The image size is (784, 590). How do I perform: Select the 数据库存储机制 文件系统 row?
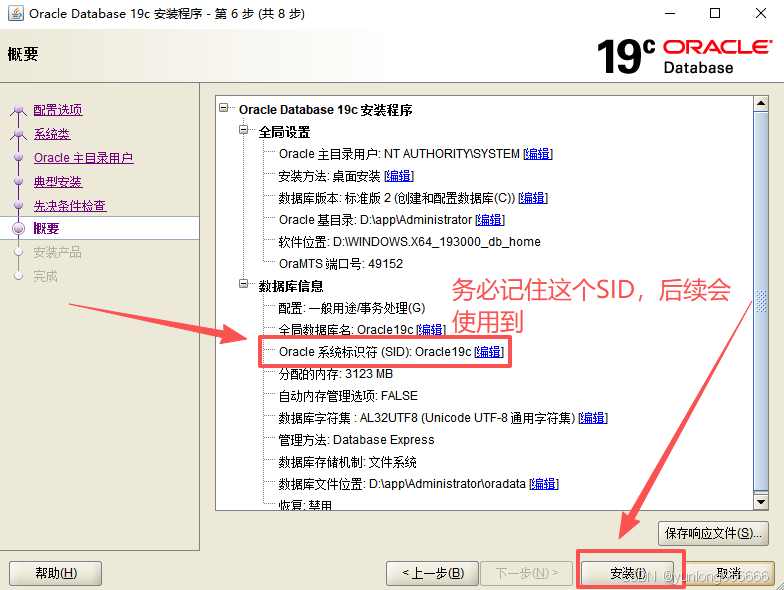(348, 462)
